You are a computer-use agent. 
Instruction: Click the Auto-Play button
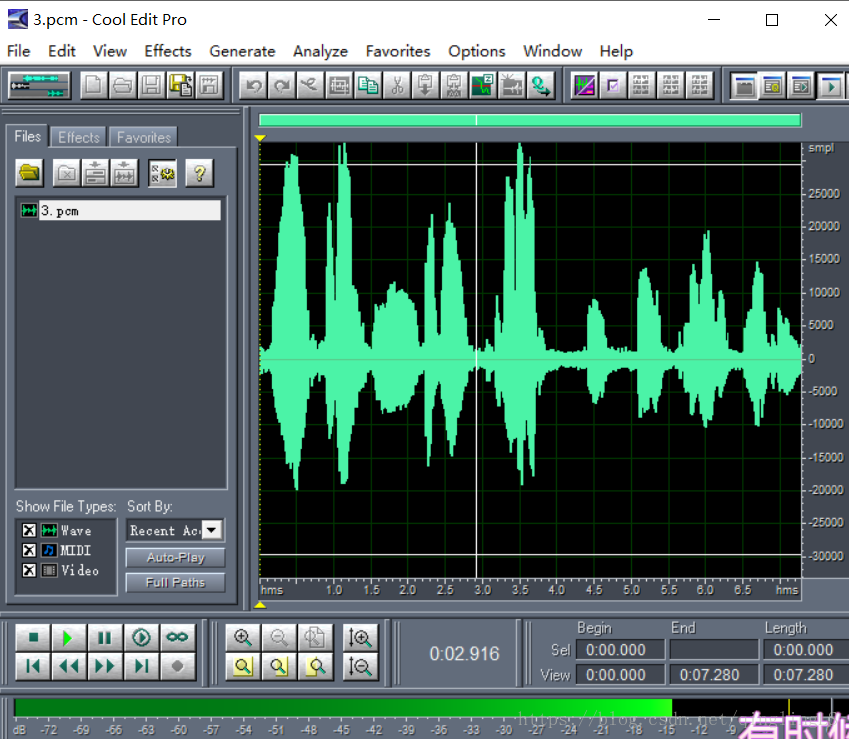pyautogui.click(x=174, y=557)
